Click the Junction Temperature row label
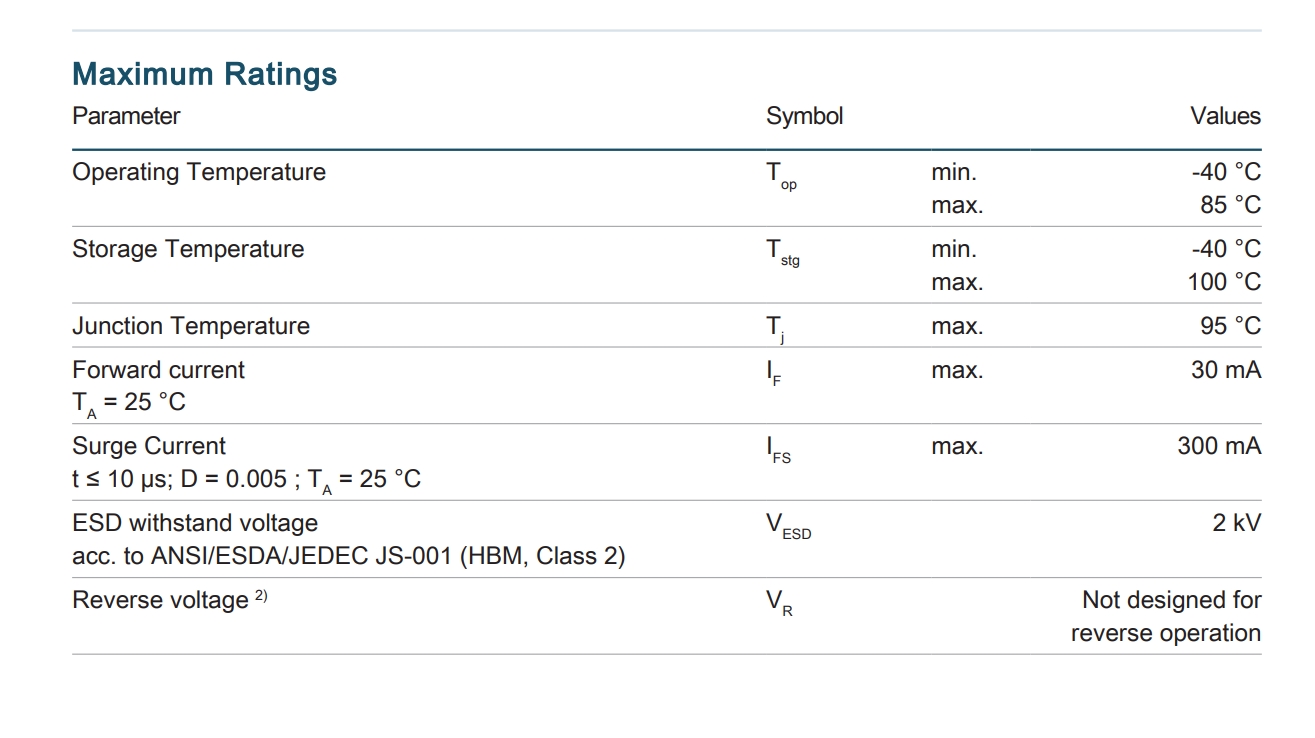This screenshot has width=1315, height=738. 191,326
